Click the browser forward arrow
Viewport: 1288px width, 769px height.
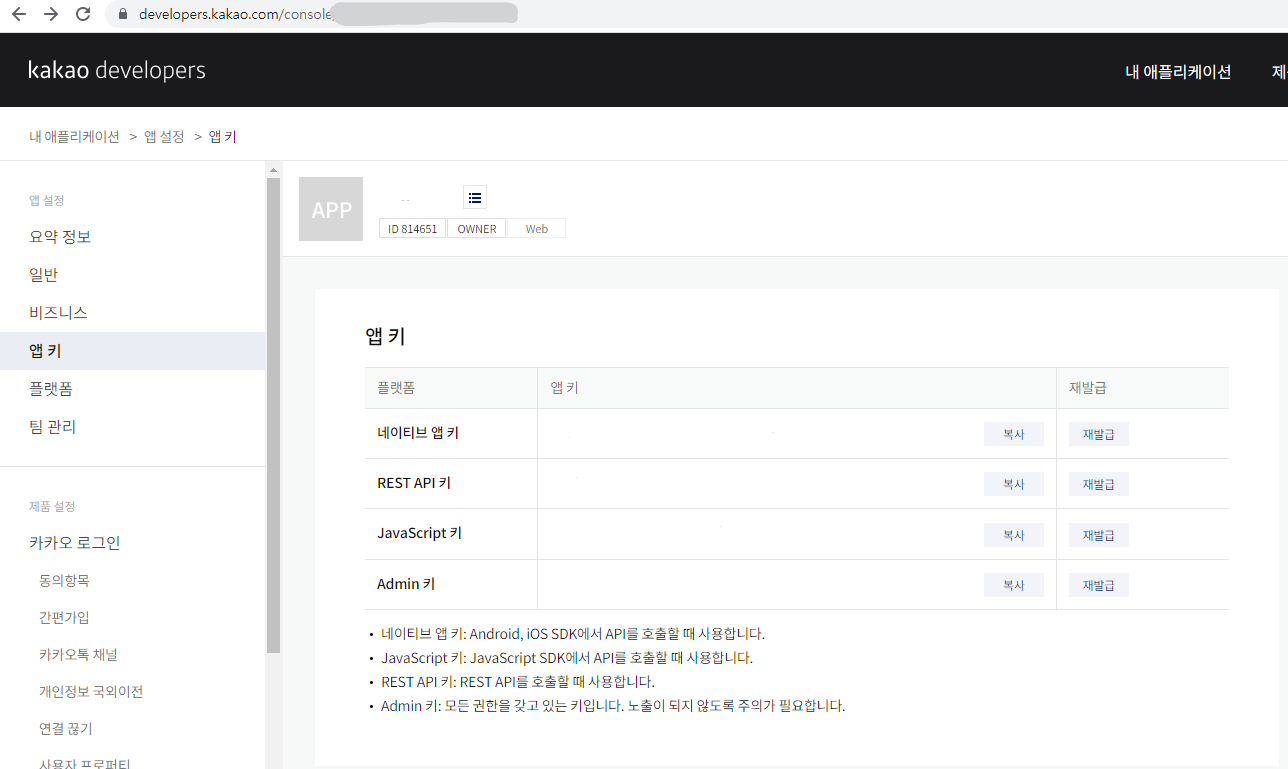[x=50, y=14]
